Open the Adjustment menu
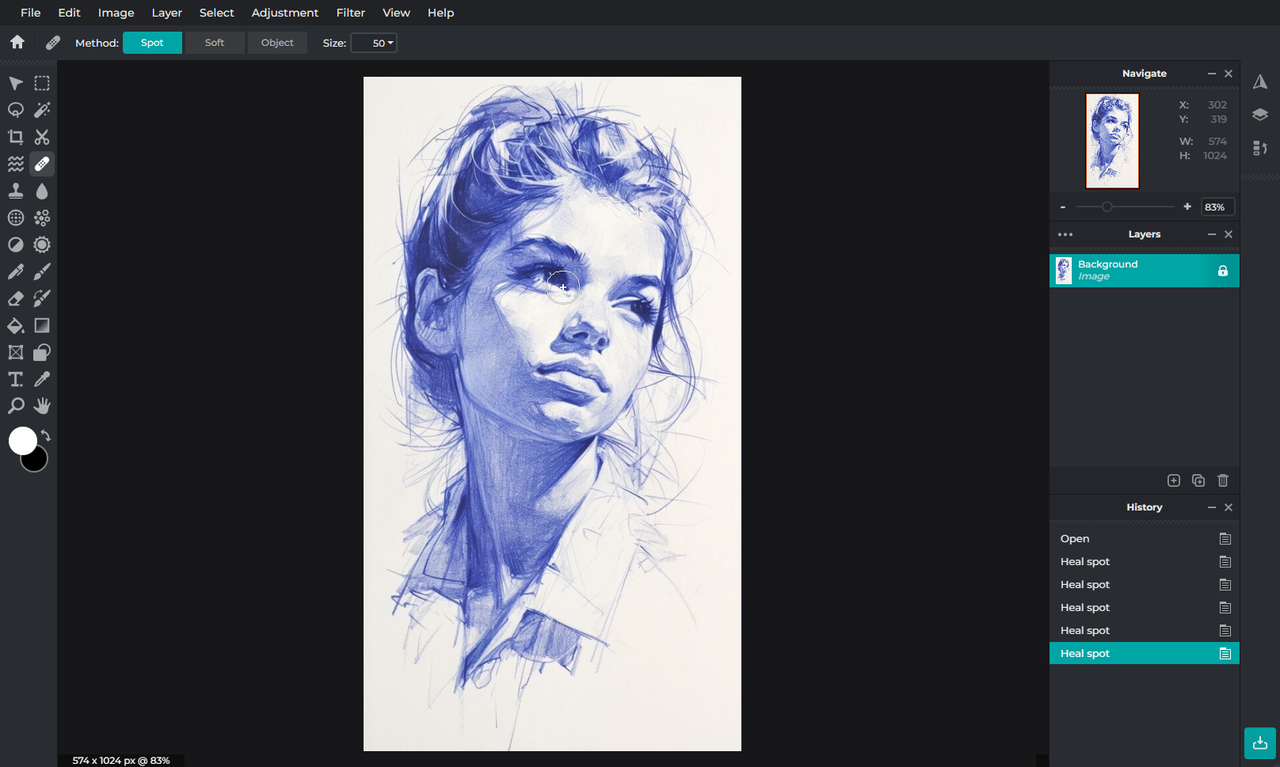The height and width of the screenshot is (767, 1280). click(285, 13)
